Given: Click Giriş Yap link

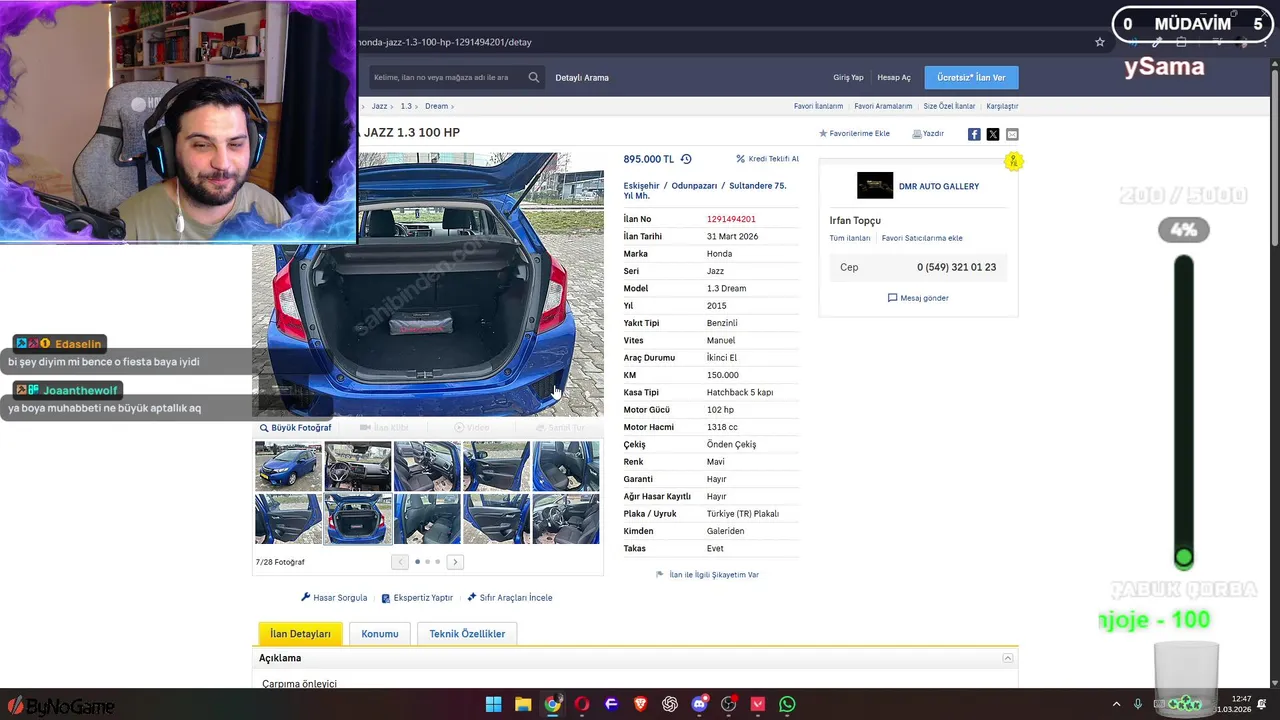Looking at the screenshot, I should (848, 77).
